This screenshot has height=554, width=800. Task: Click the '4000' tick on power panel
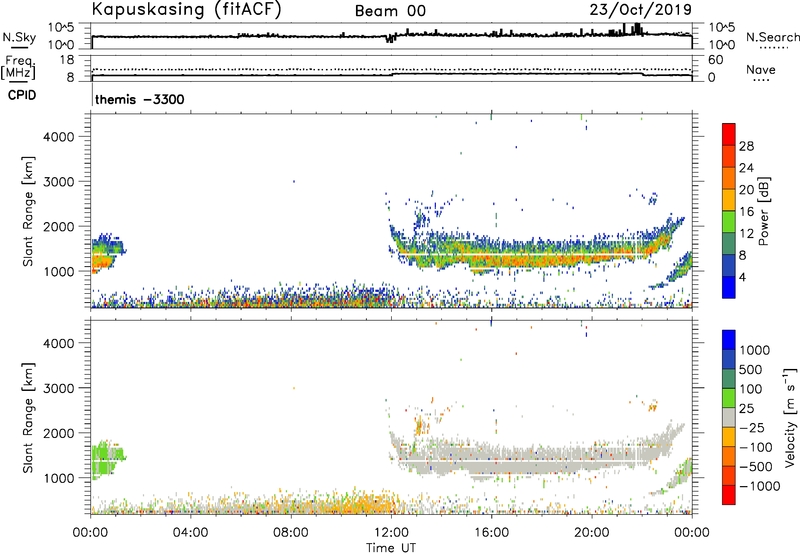click(x=58, y=137)
